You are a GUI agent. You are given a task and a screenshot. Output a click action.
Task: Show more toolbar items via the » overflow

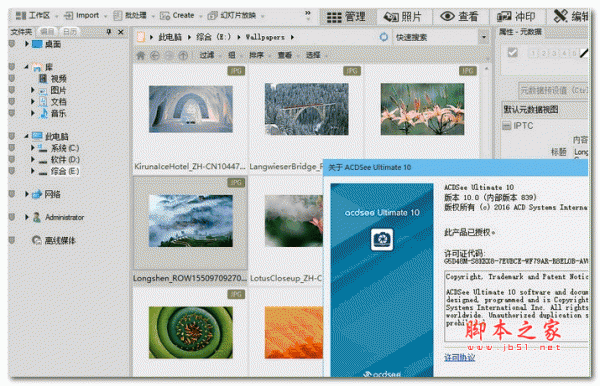coord(308,13)
